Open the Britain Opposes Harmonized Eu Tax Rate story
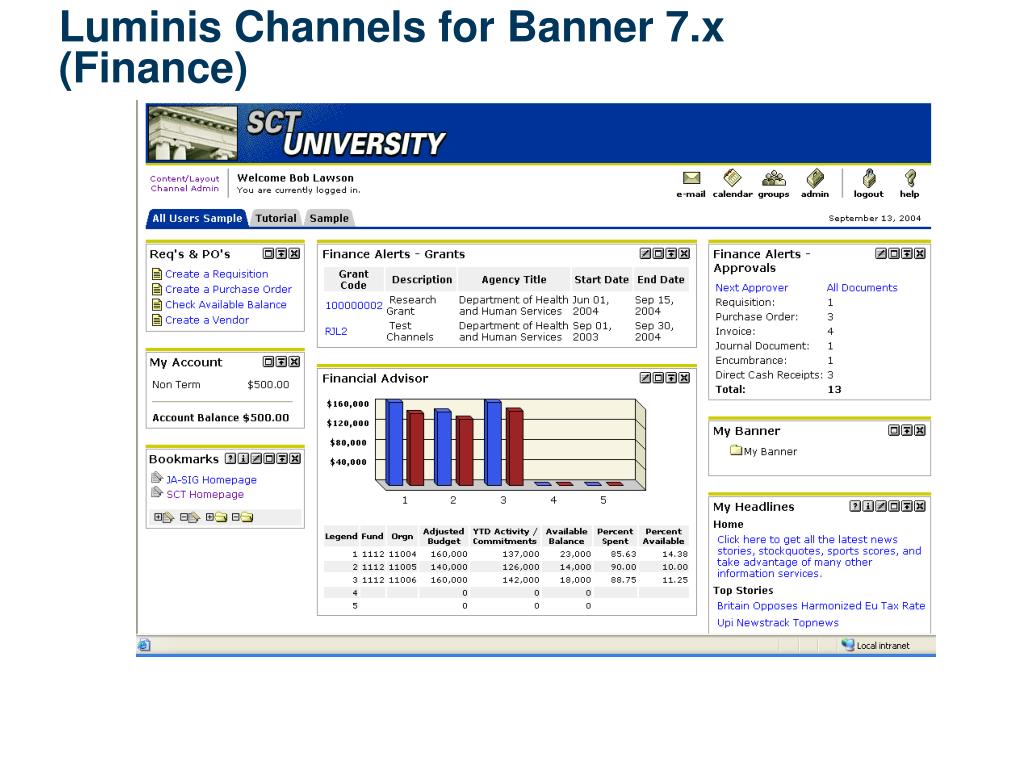Image resolution: width=1024 pixels, height=768 pixels. coord(821,605)
